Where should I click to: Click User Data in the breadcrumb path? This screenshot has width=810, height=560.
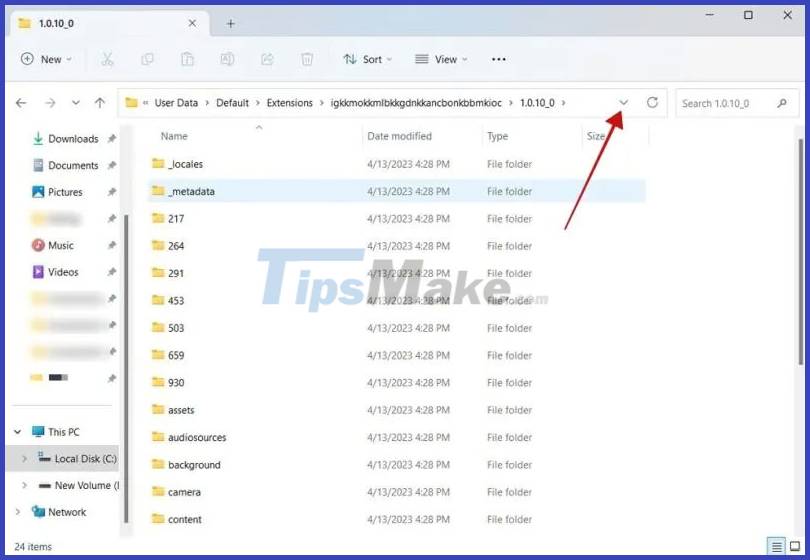point(176,103)
